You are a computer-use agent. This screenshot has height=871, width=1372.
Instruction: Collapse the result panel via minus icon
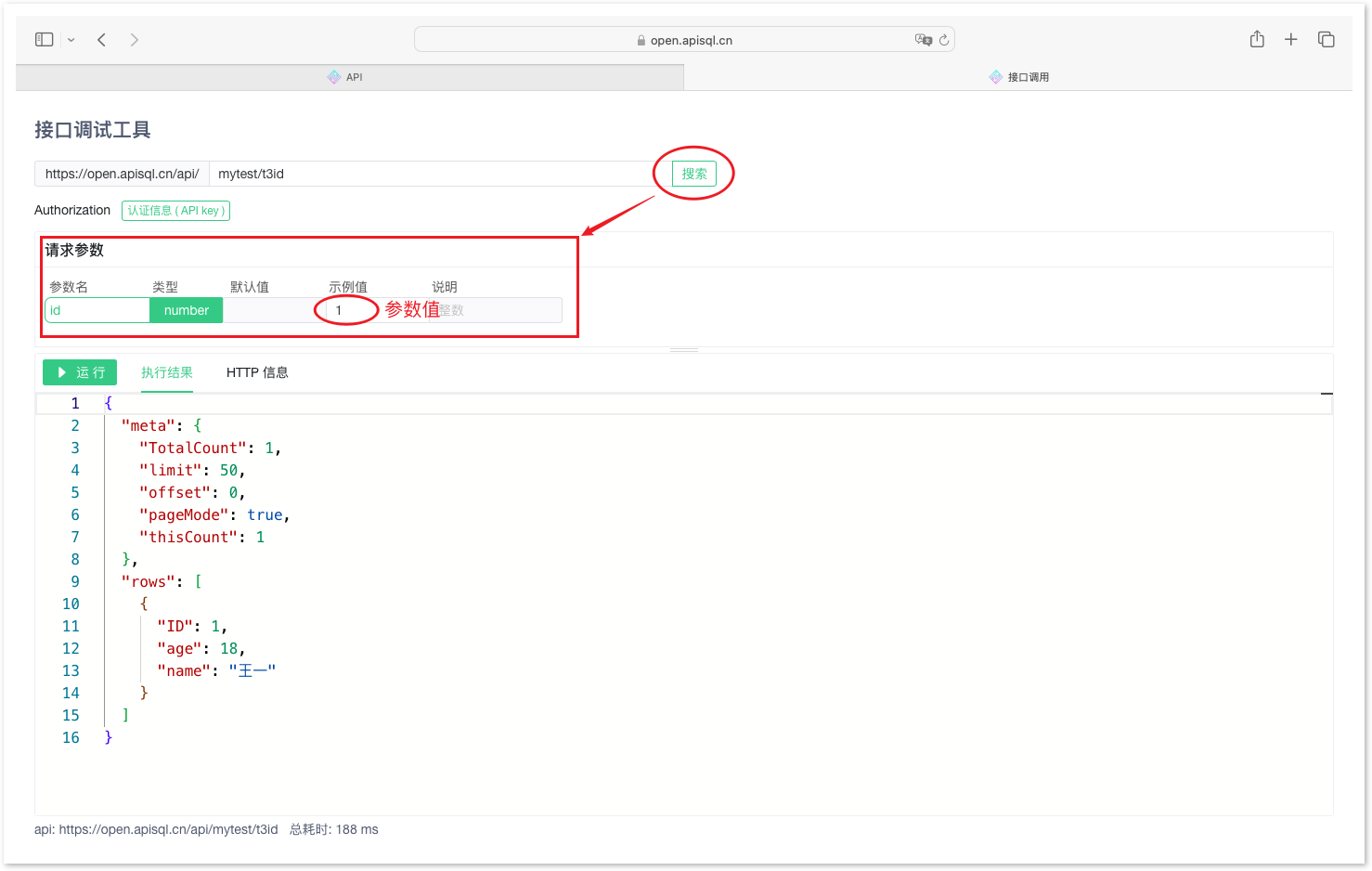[x=1327, y=394]
